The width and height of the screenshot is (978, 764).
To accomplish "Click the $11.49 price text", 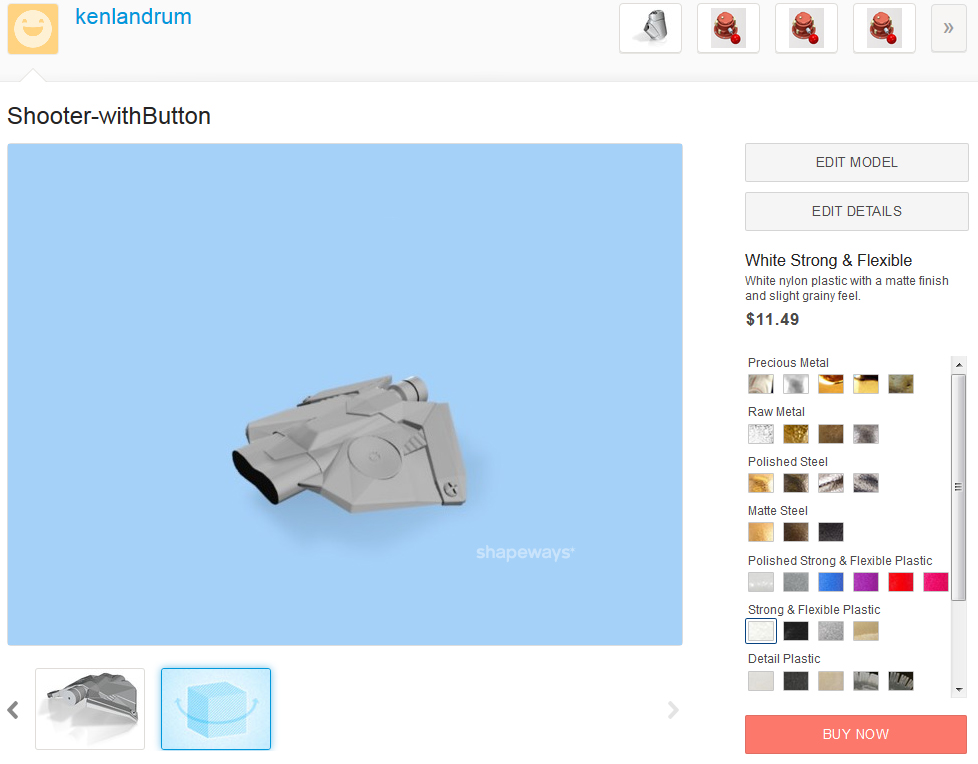I will tap(772, 319).
